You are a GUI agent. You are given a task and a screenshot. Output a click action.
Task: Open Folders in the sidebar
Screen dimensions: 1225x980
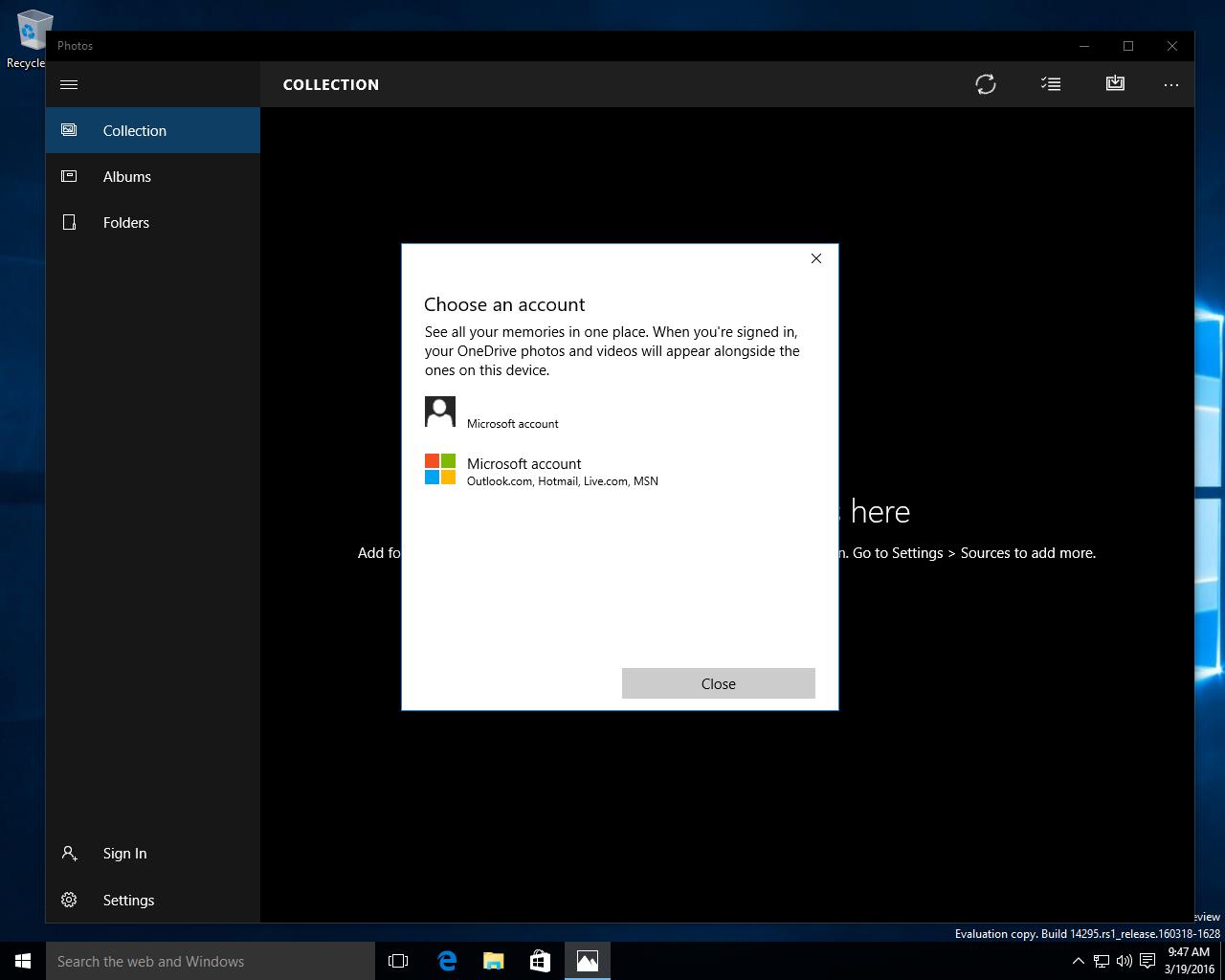pos(153,222)
